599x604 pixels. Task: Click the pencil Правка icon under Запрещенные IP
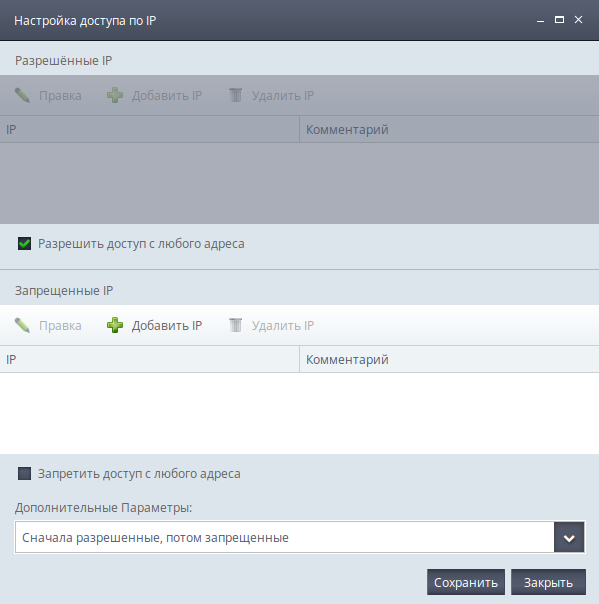coord(22,325)
